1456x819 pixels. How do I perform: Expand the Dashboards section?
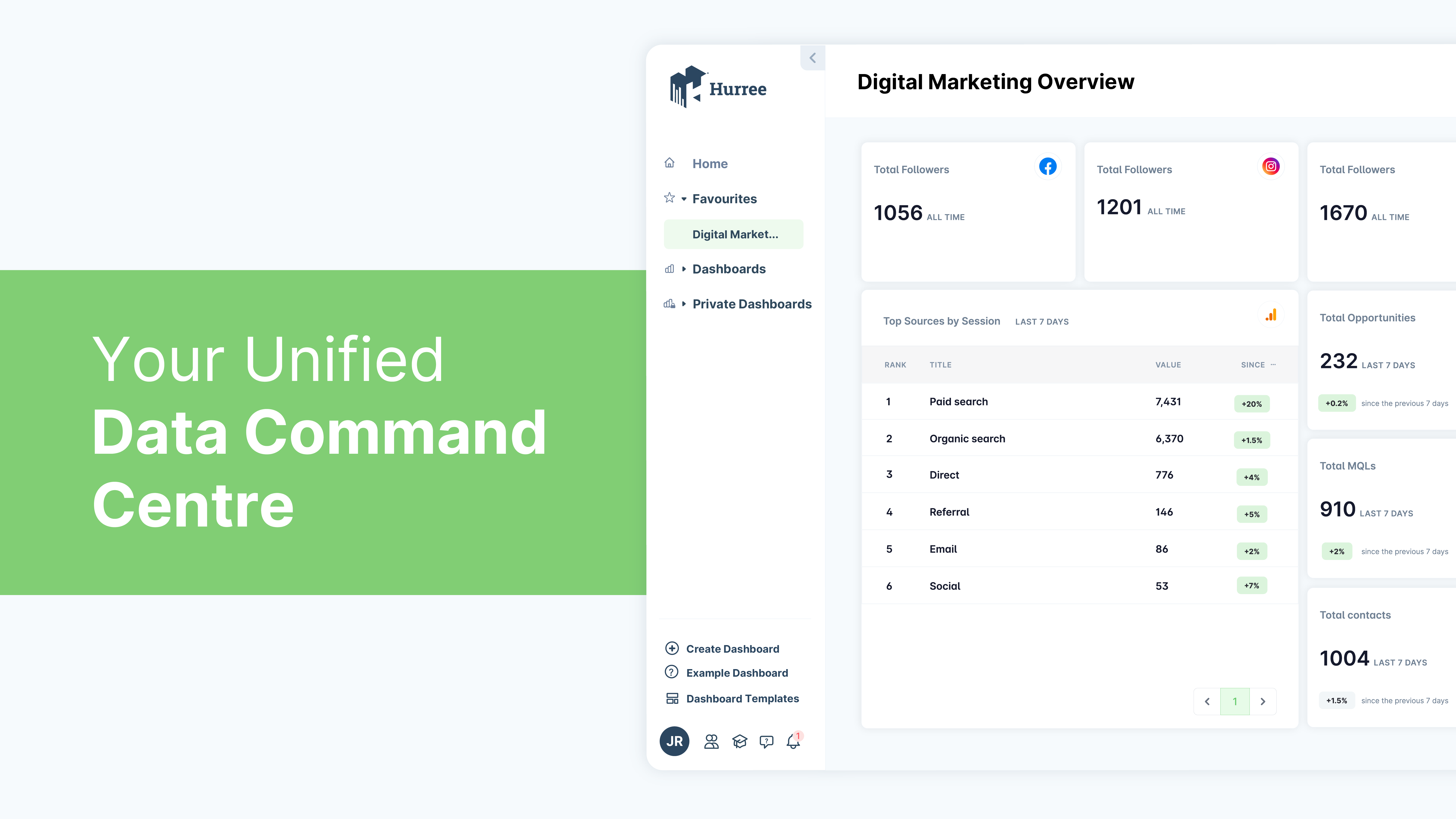(x=684, y=269)
